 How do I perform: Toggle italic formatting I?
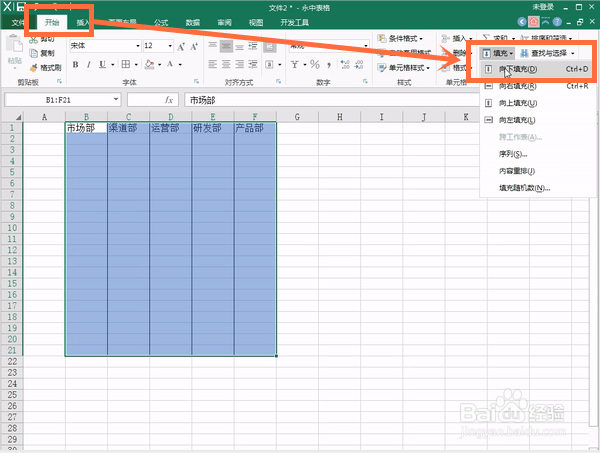[88, 64]
